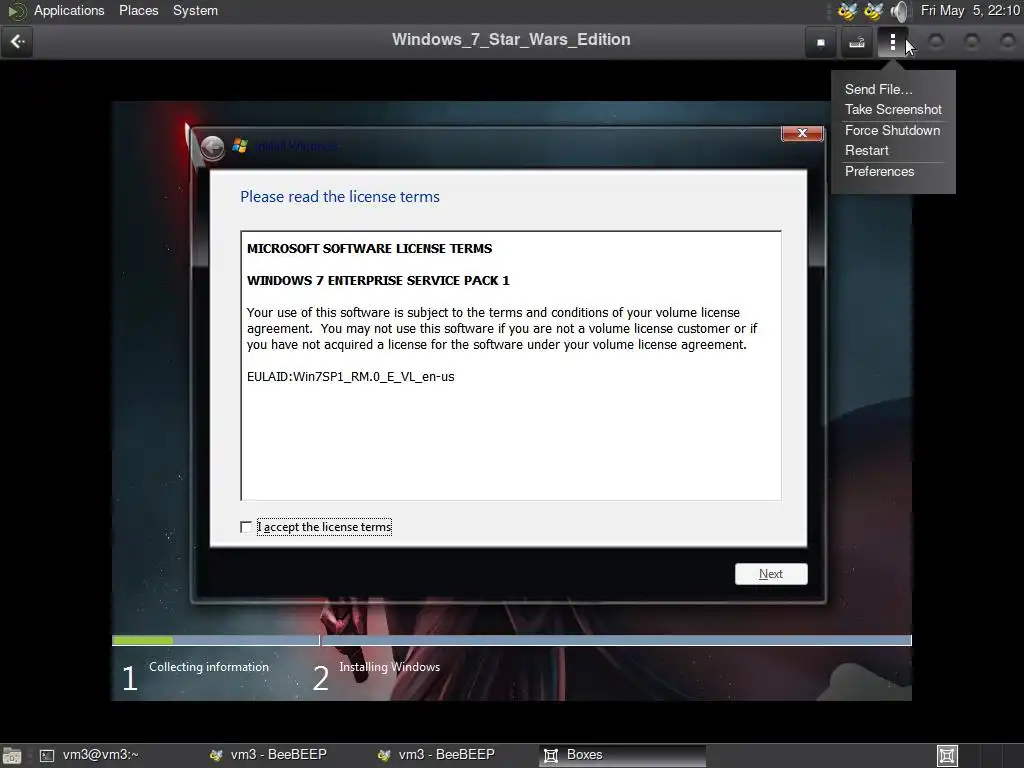
Task: Switch to vm3@vm3:~ terminal in taskbar
Action: click(89, 755)
